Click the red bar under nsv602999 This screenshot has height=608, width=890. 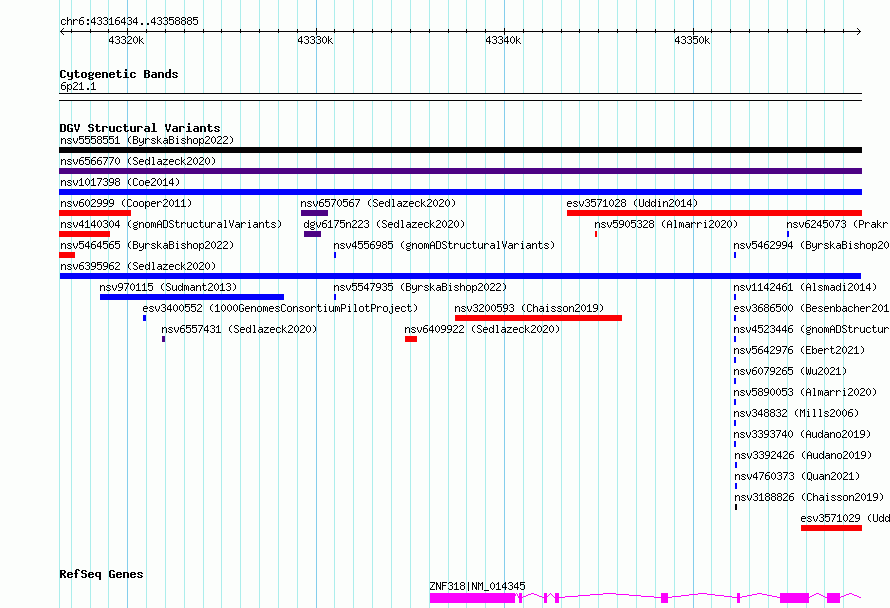tap(95, 213)
